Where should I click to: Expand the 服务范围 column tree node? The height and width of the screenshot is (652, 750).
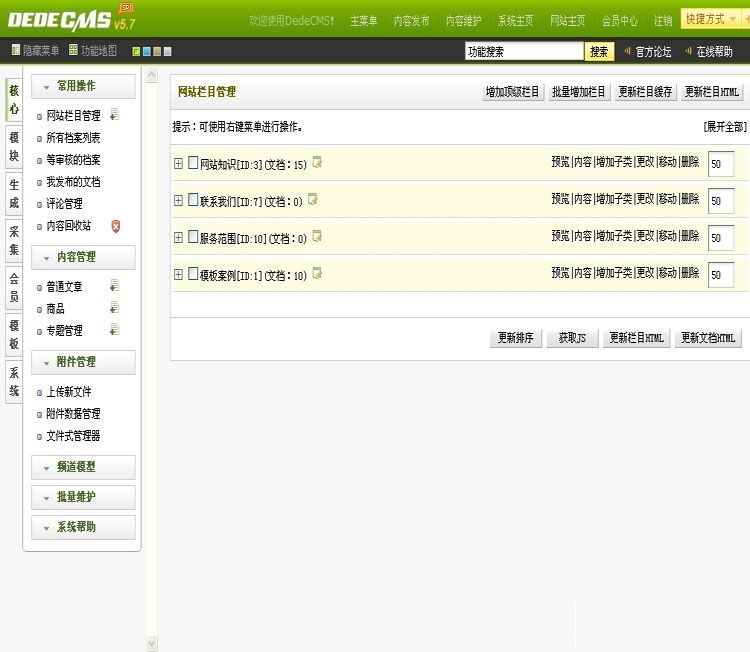click(x=178, y=237)
